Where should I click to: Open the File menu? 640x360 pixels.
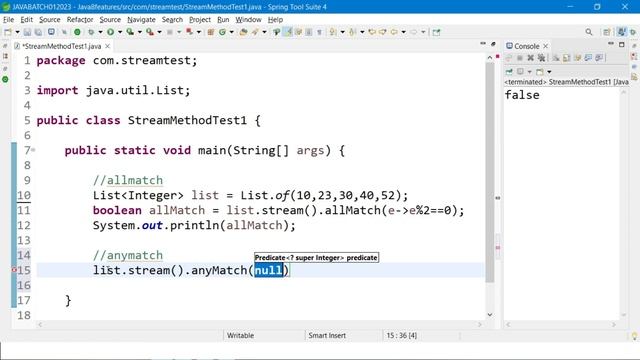8,20
